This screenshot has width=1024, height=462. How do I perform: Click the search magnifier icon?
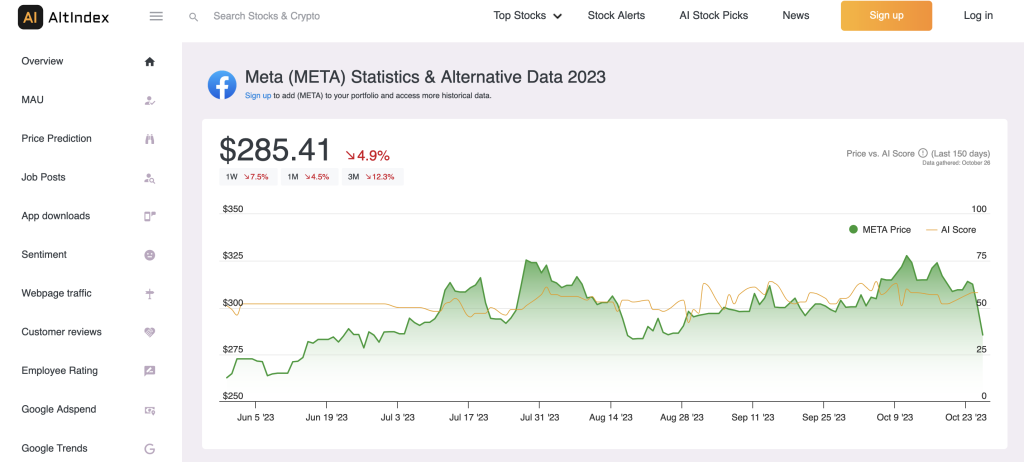(193, 17)
